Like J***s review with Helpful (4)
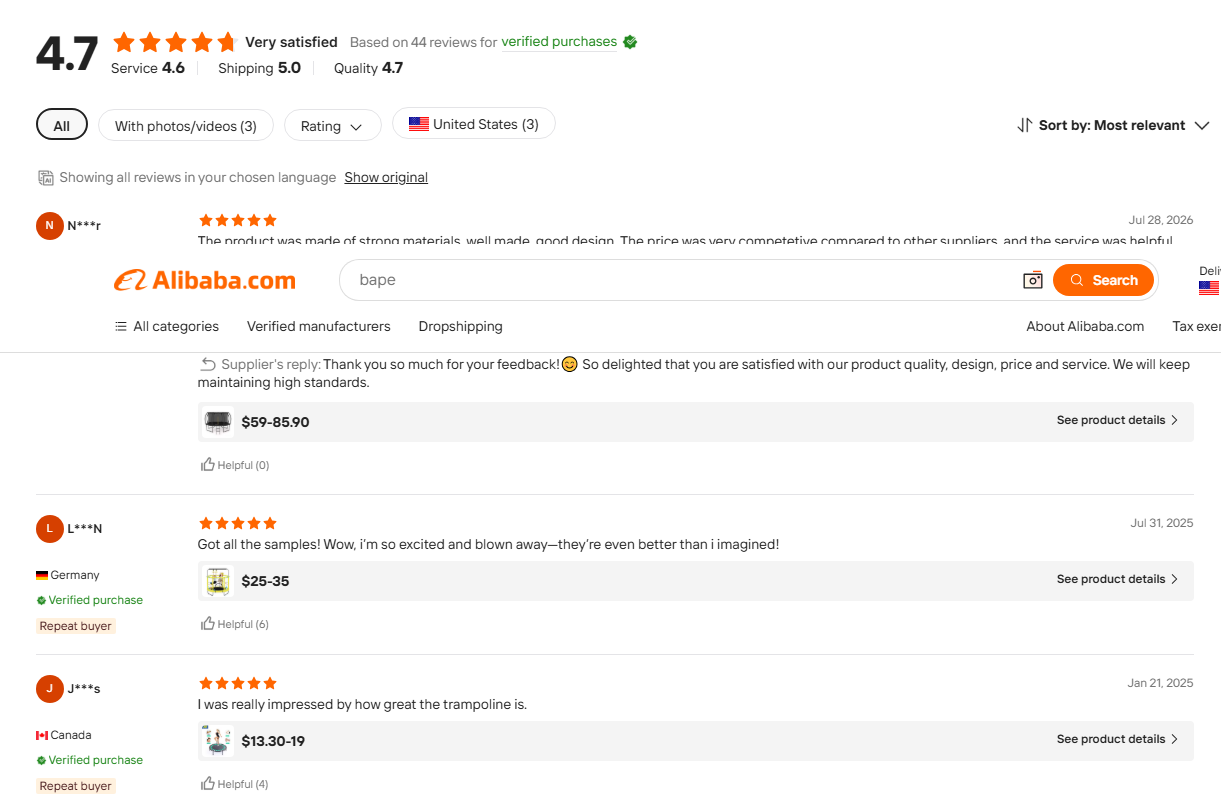The width and height of the screenshot is (1221, 798). pyautogui.click(x=235, y=784)
